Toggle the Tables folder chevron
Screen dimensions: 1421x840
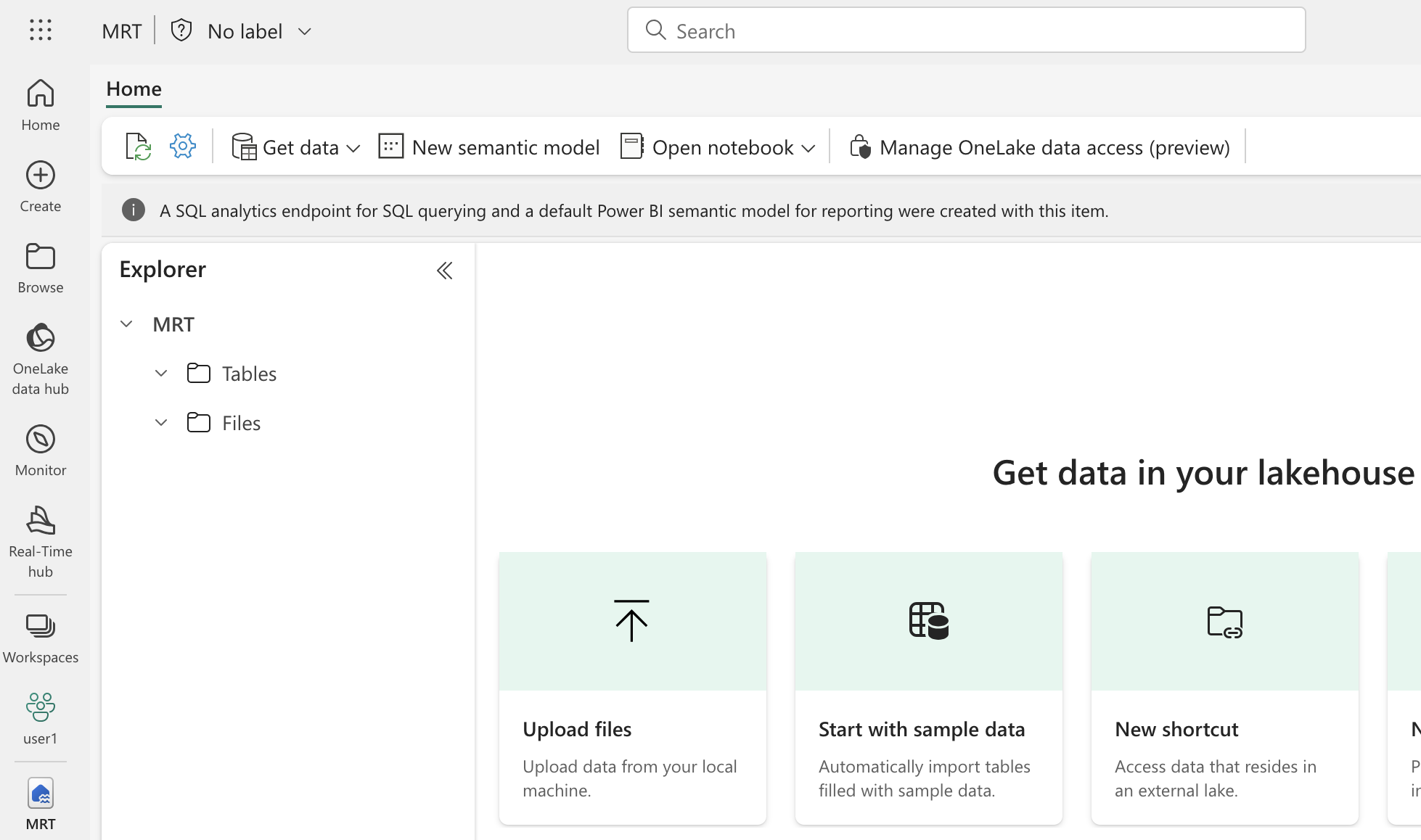pos(161,373)
